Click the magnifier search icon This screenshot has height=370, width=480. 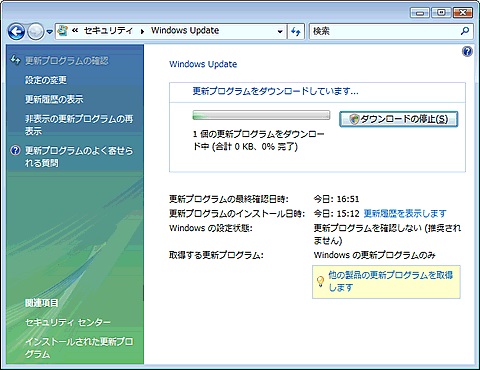point(465,31)
